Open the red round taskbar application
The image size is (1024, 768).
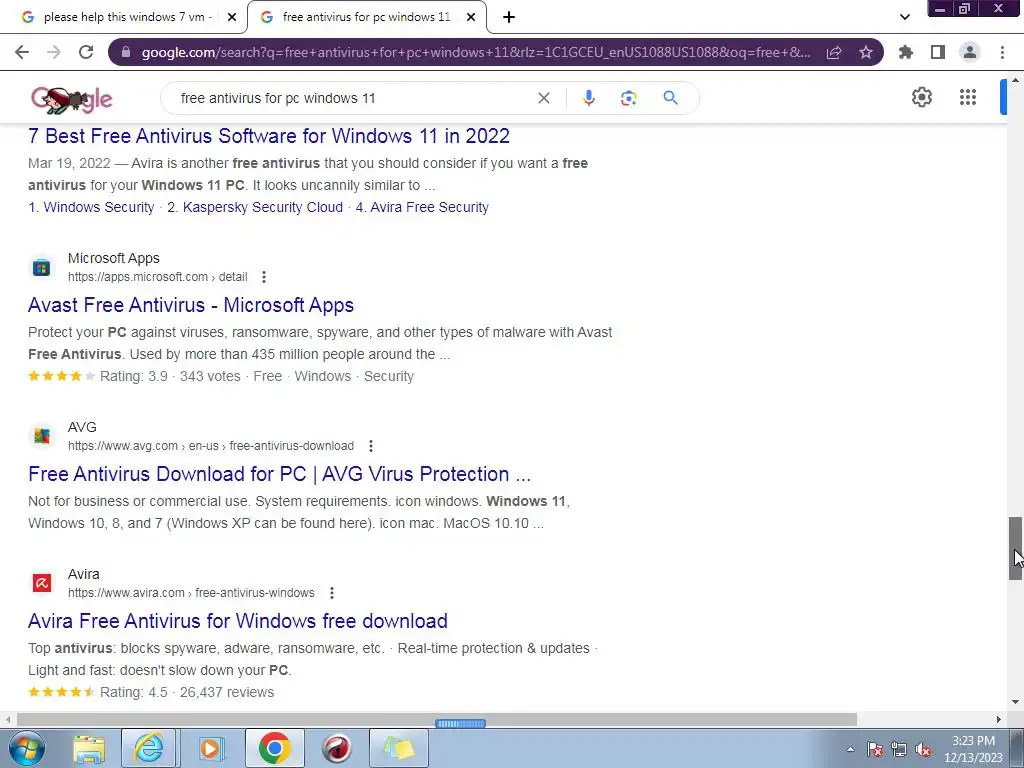[x=336, y=748]
